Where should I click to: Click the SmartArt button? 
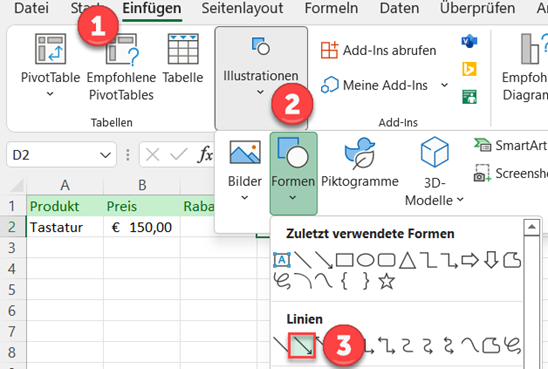[510, 145]
